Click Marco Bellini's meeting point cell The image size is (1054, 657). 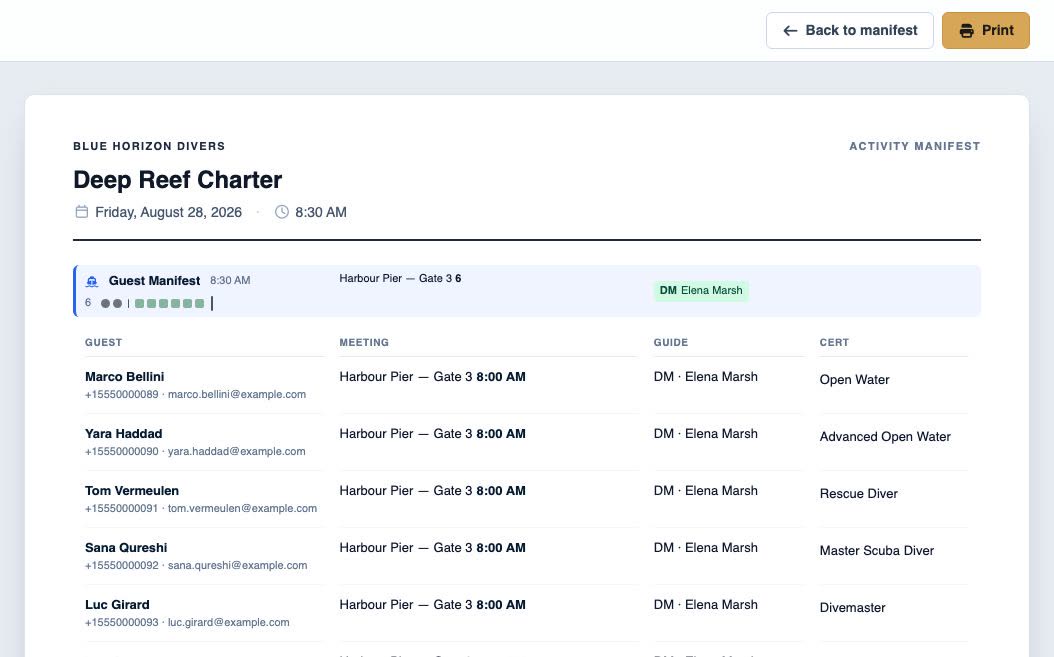432,377
